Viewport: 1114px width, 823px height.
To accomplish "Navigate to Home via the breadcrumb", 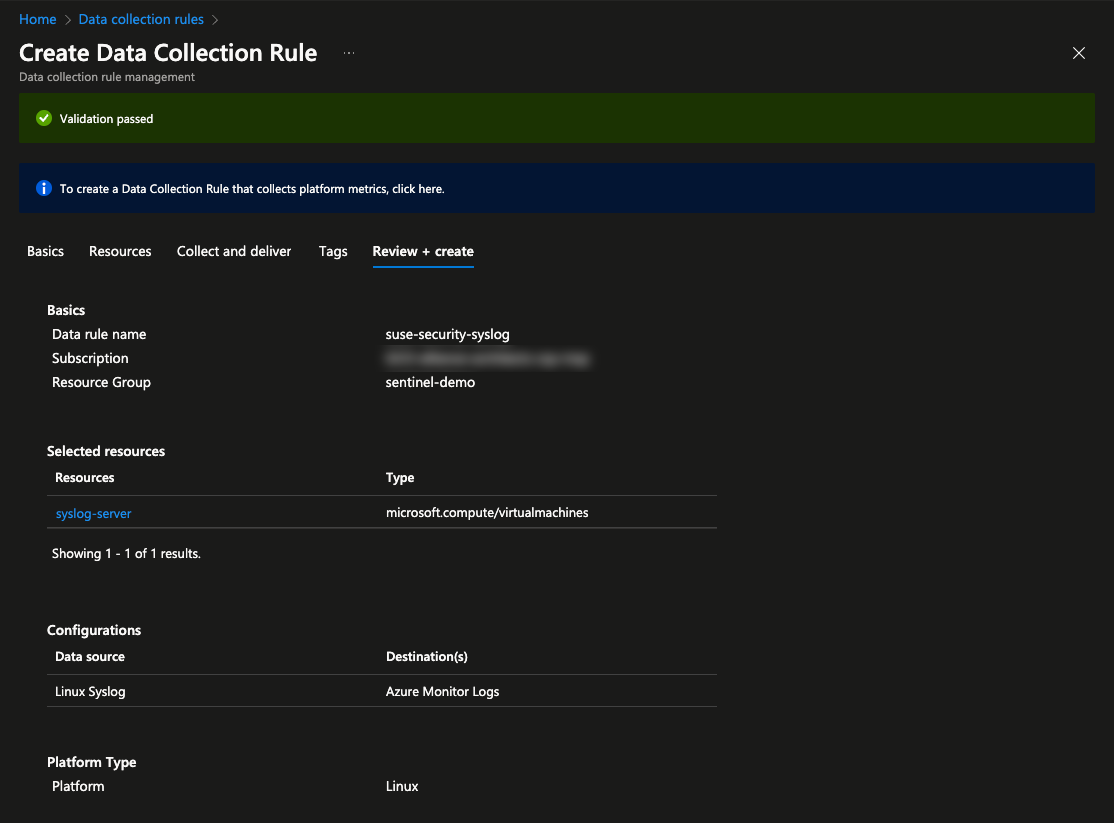I will pyautogui.click(x=37, y=19).
